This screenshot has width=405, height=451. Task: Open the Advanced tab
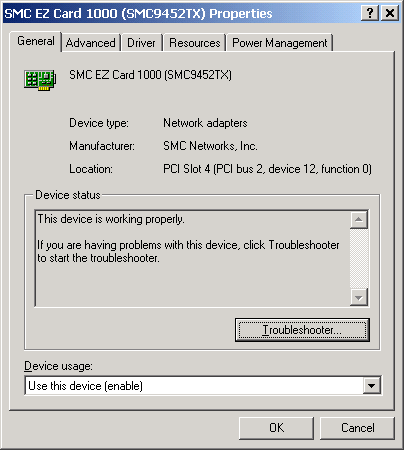coord(90,43)
